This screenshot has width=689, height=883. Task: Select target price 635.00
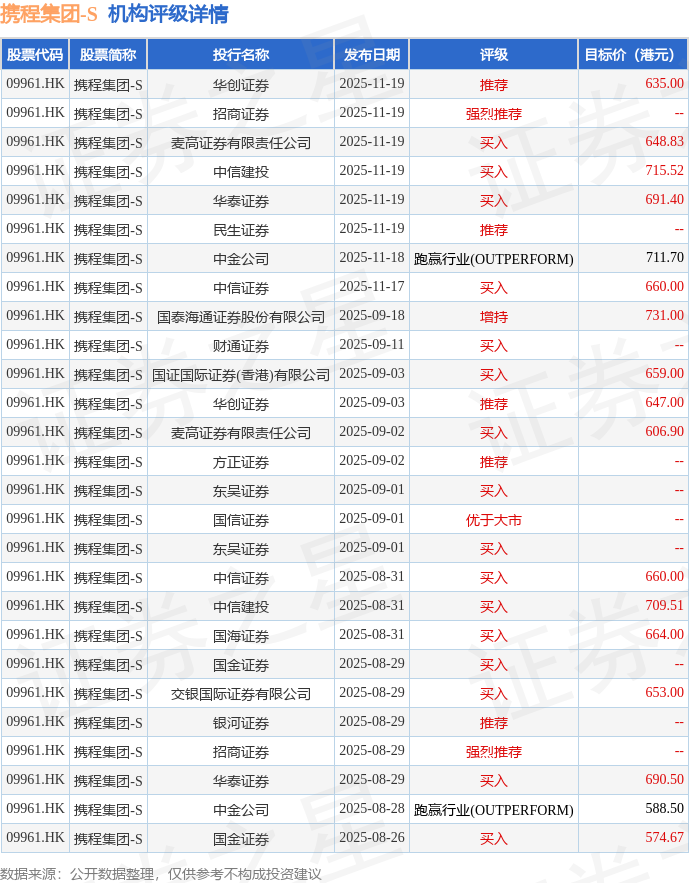coord(664,83)
